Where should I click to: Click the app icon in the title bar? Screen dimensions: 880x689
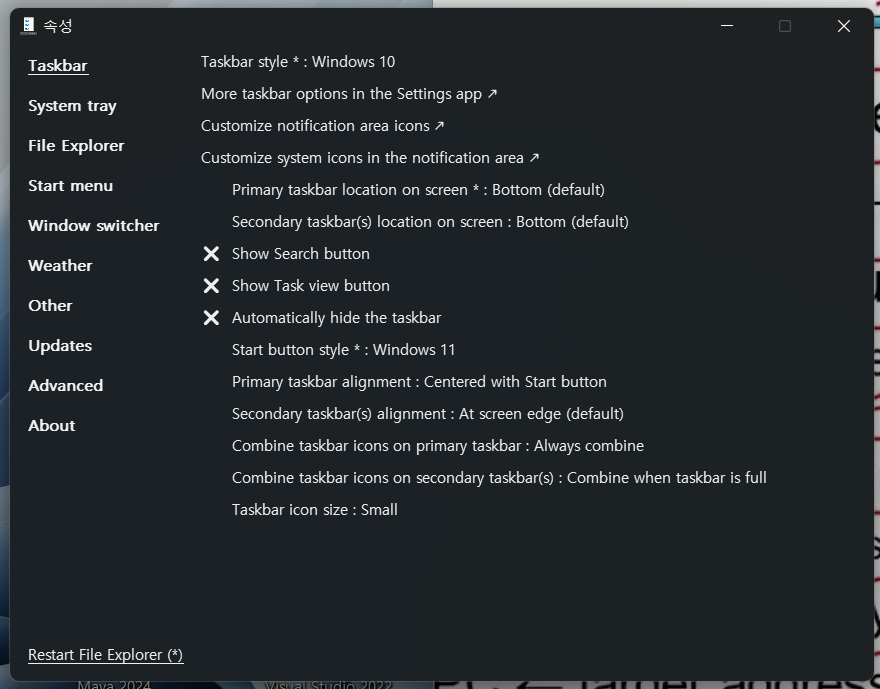[28, 26]
